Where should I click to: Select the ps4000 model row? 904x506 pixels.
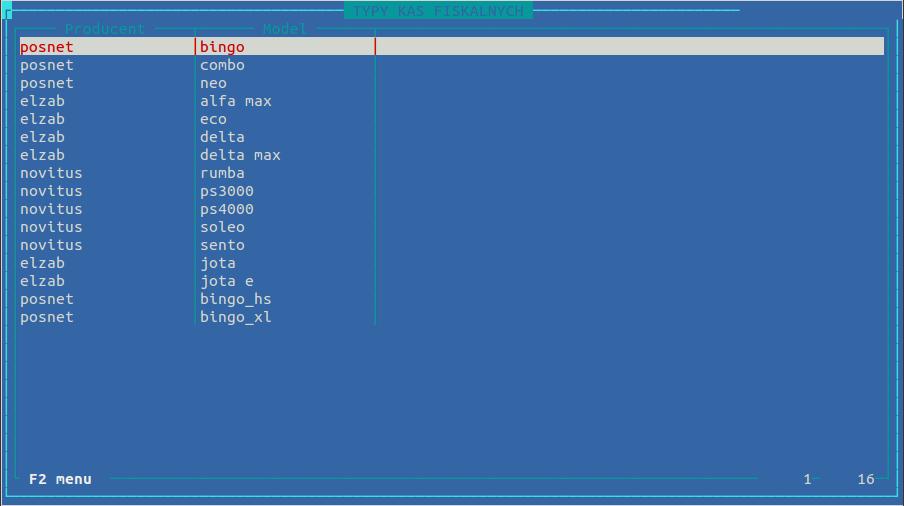coord(451,209)
